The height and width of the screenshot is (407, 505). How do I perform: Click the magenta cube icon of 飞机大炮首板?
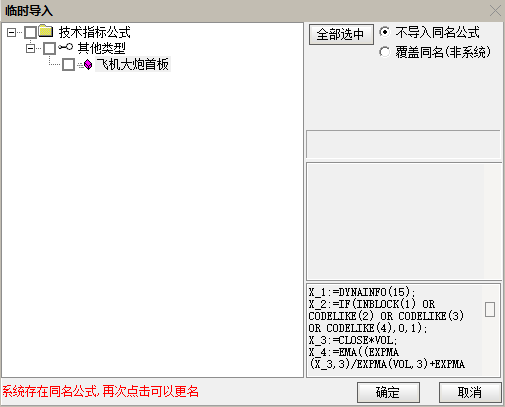[x=88, y=64]
